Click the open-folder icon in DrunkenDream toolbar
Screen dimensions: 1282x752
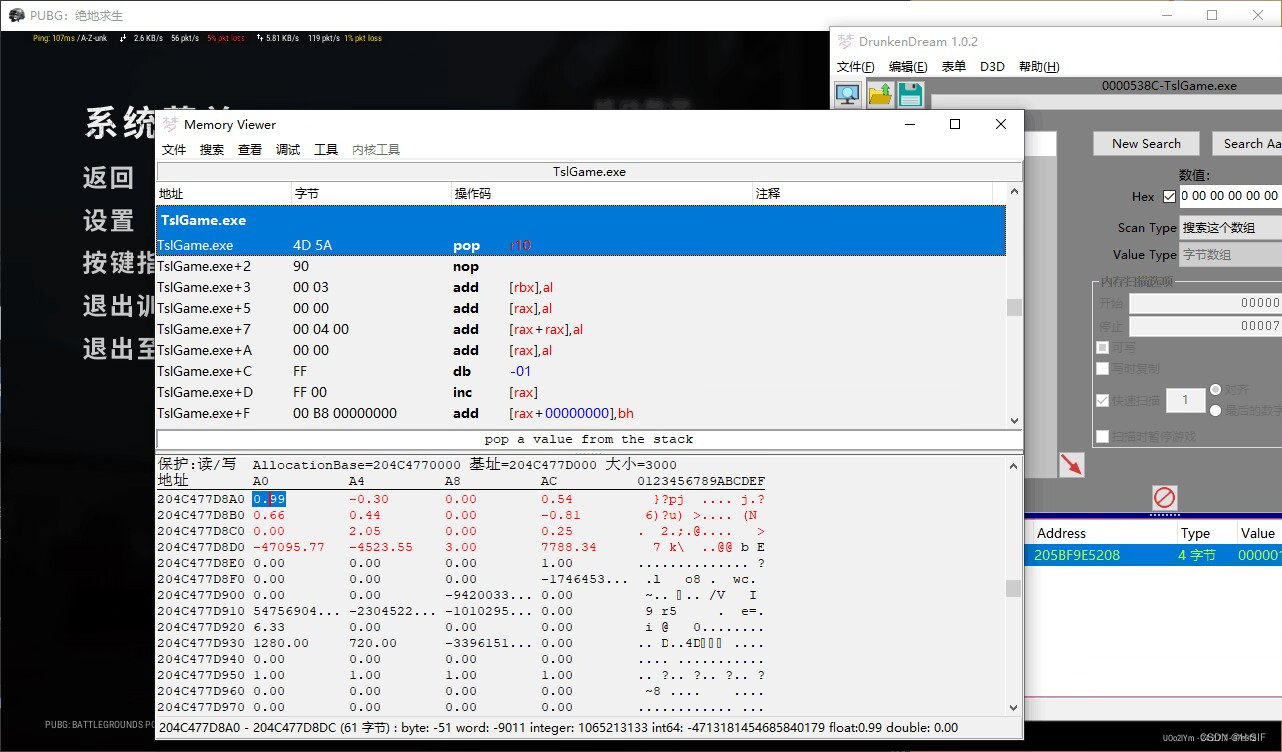point(879,95)
